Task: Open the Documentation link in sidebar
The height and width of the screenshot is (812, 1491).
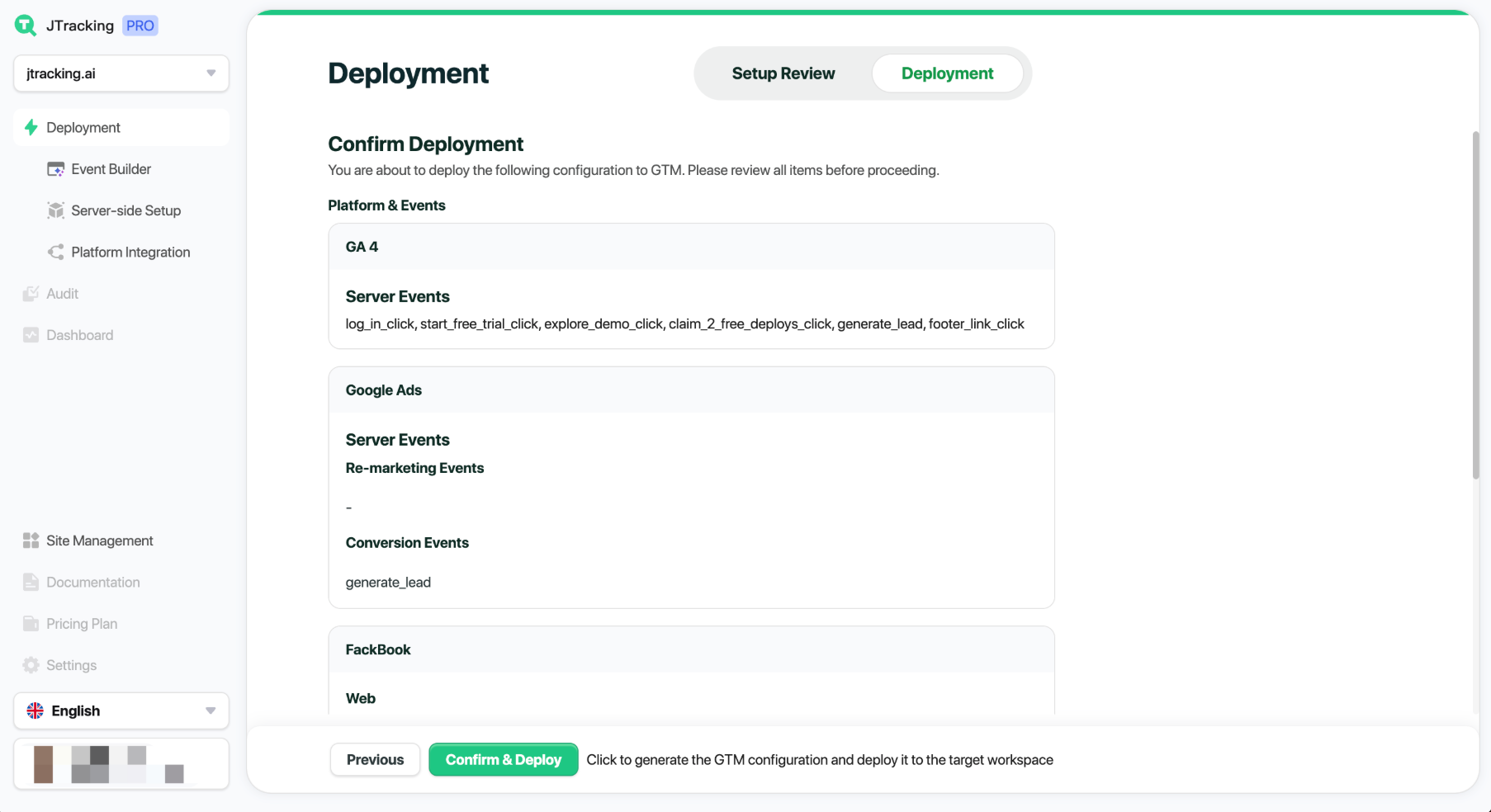Action: [92, 583]
